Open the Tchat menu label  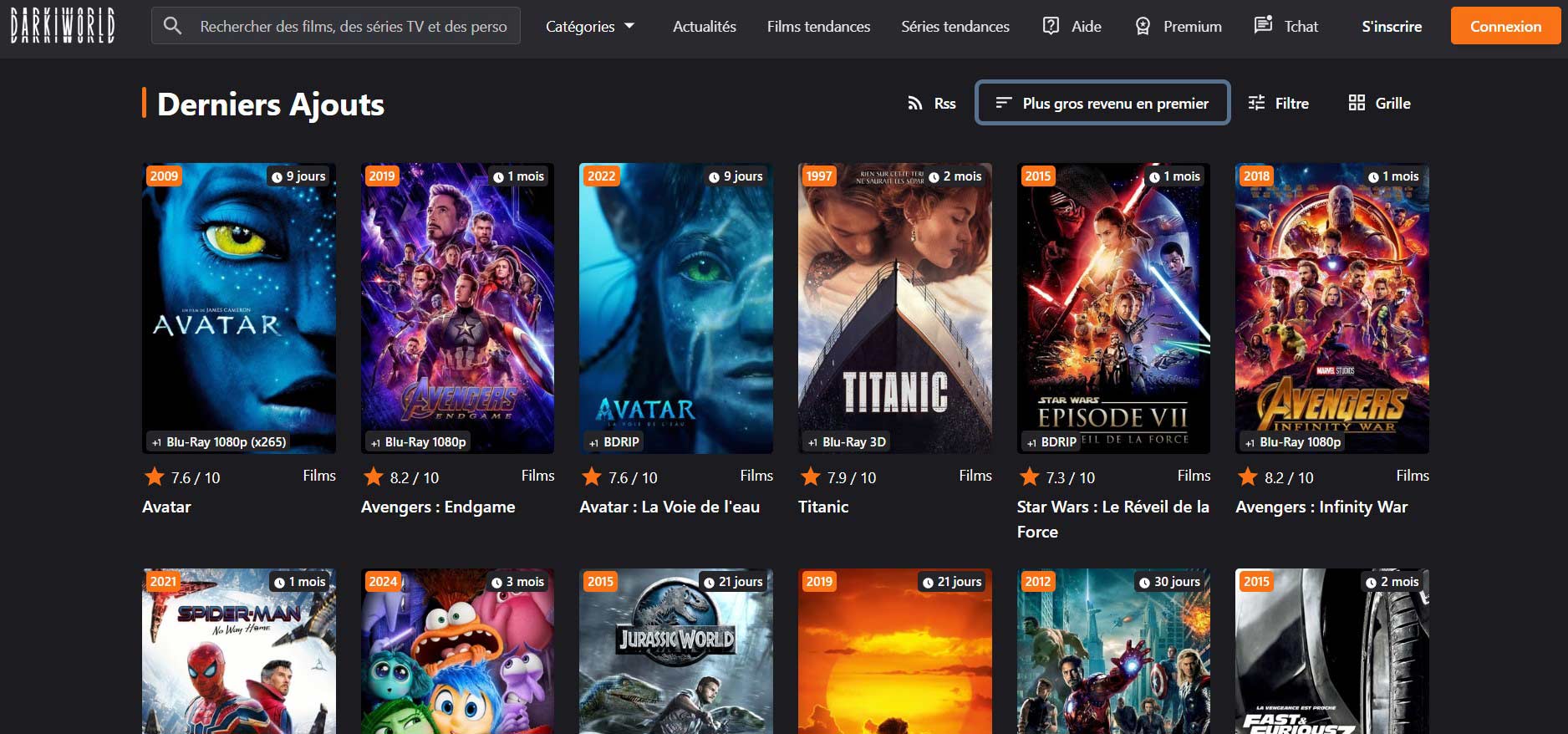[1301, 26]
